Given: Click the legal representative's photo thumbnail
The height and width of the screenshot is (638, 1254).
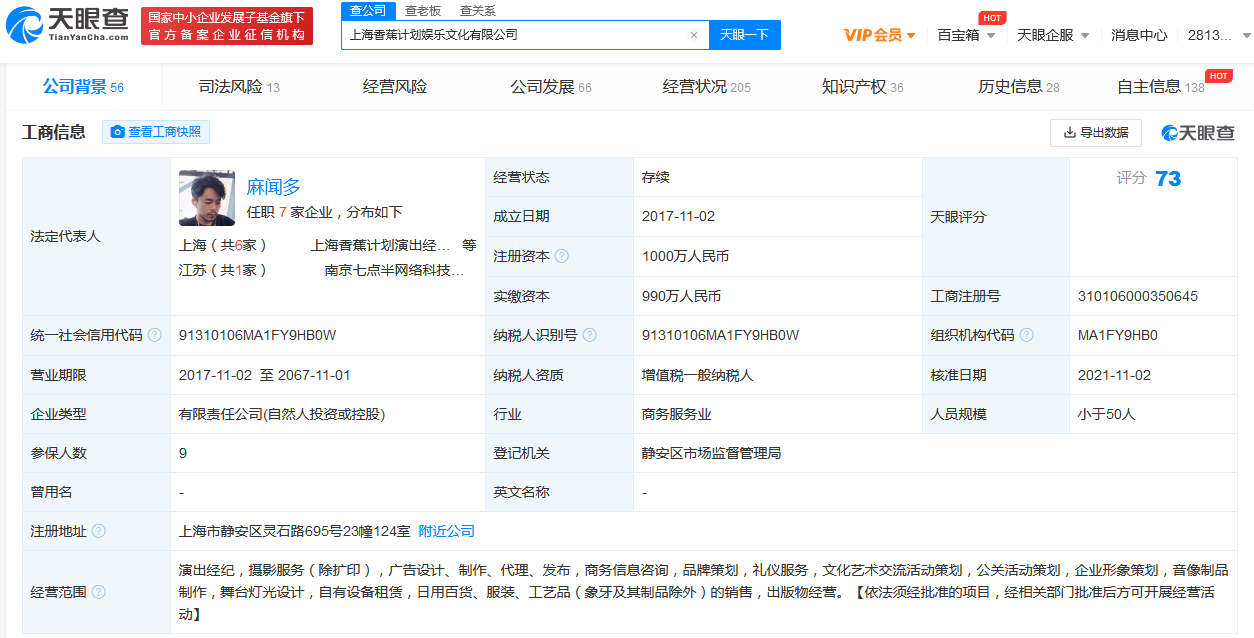Looking at the screenshot, I should pyautogui.click(x=207, y=198).
